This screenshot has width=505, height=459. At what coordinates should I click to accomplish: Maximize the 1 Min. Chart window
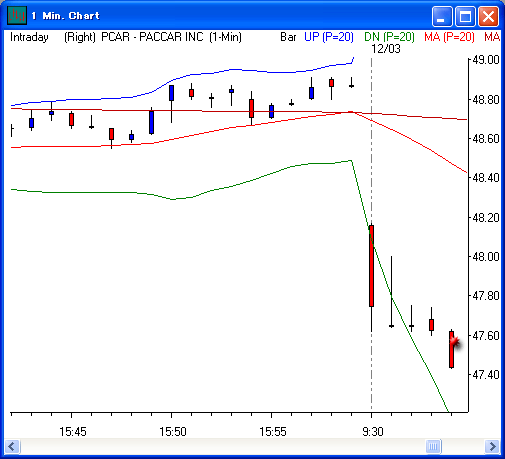465,16
